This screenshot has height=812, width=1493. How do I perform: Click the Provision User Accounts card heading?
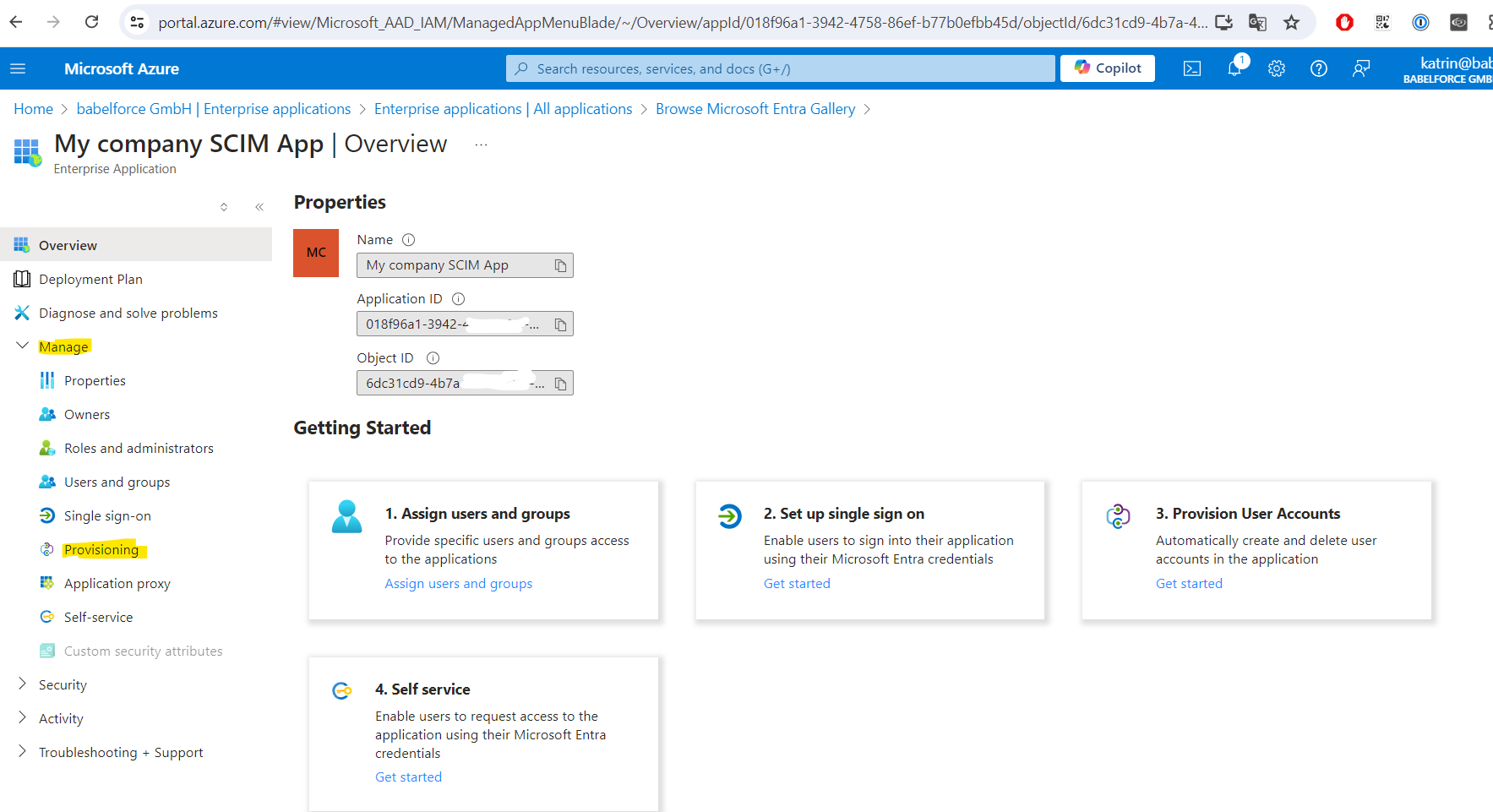(1248, 514)
